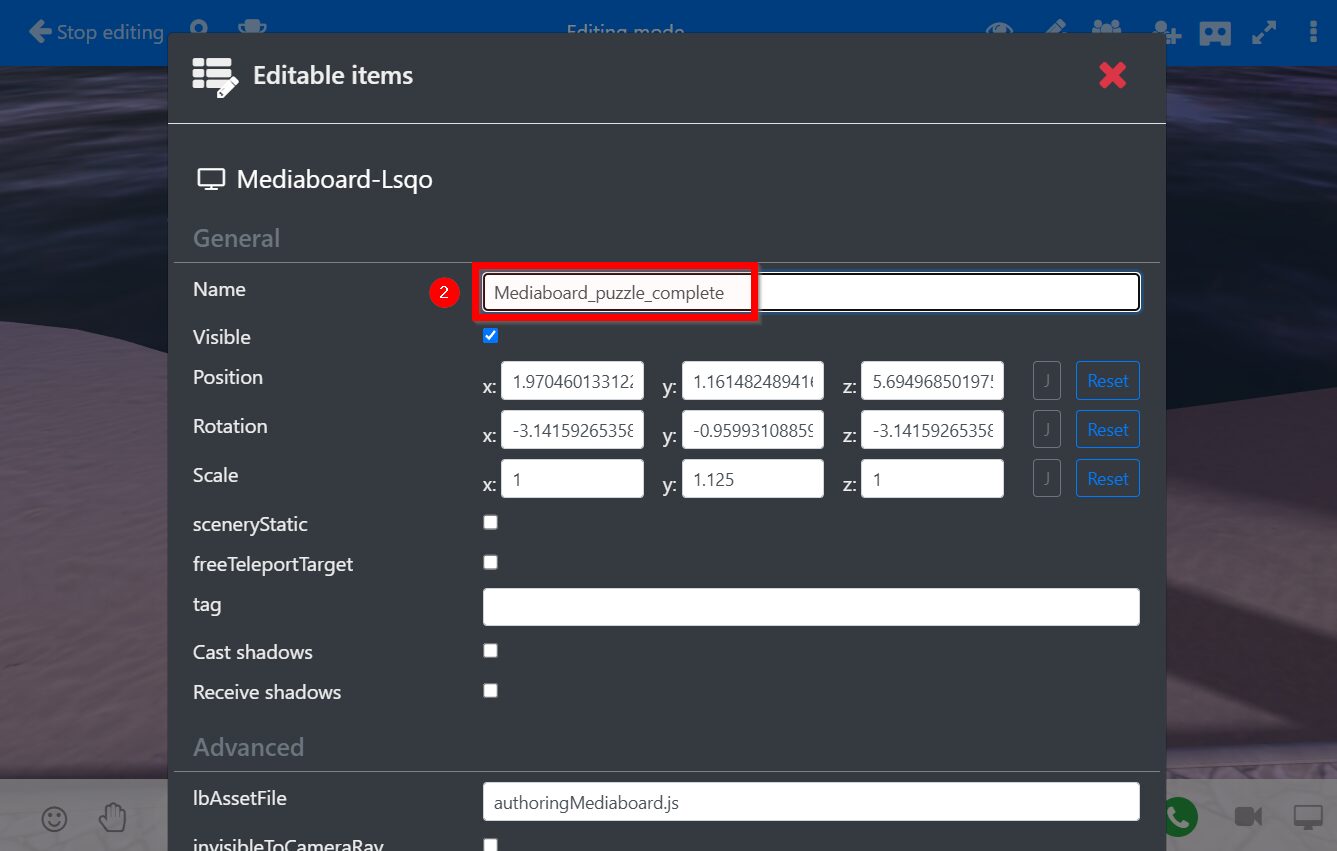
Task: Uncheck the Visible checkbox
Action: (490, 336)
